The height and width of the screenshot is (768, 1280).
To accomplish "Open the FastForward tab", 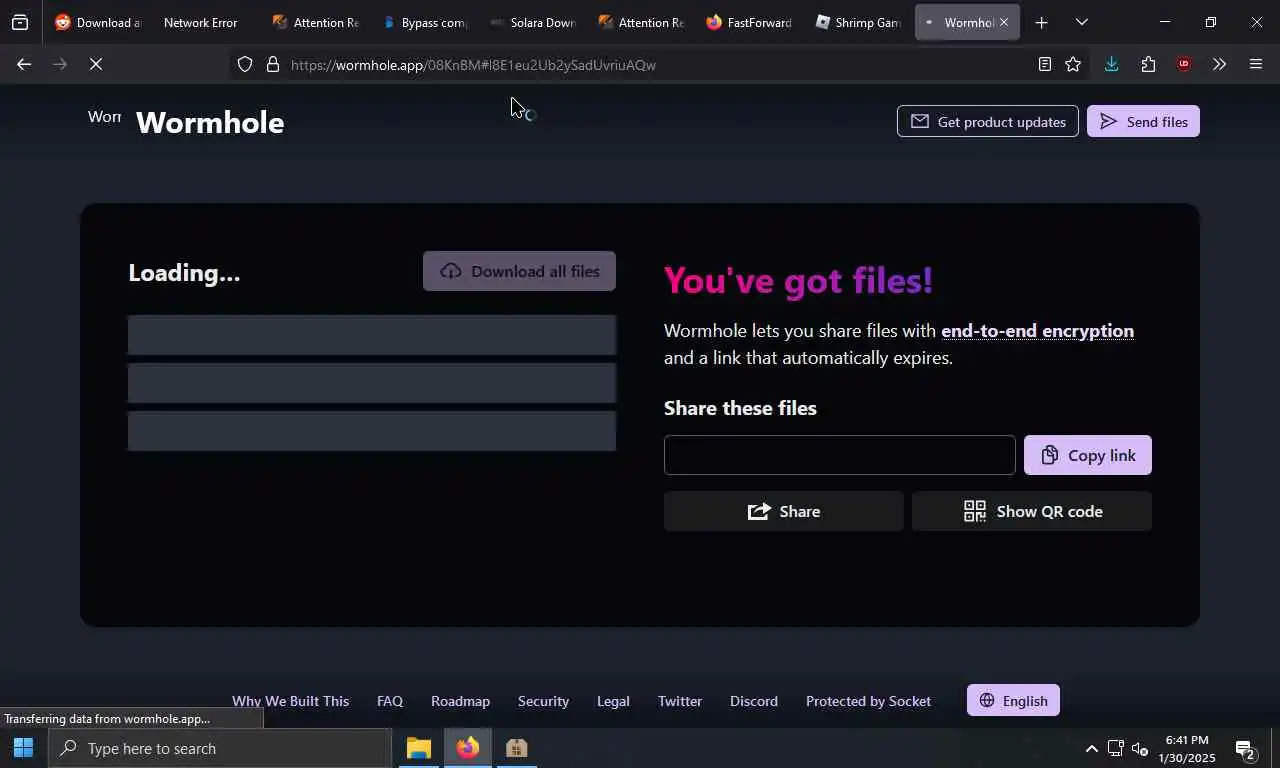I will click(x=749, y=22).
